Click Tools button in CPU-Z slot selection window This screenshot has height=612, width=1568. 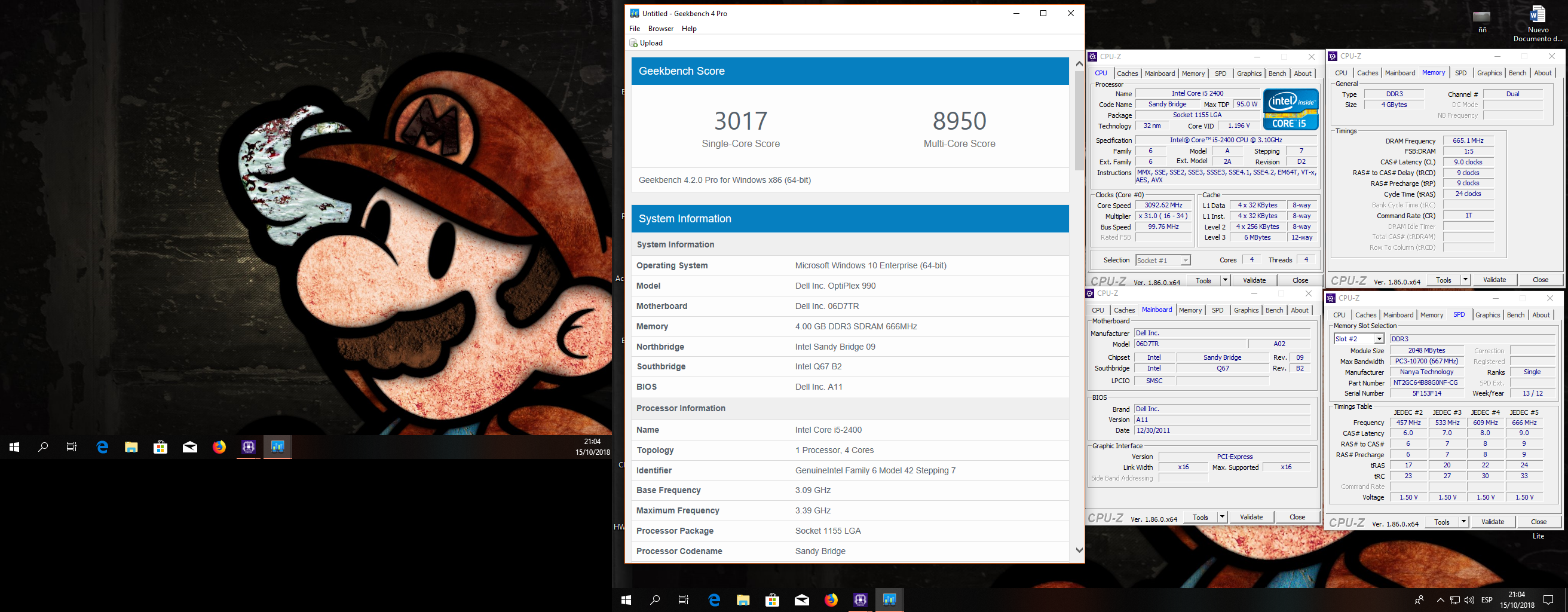(1441, 522)
